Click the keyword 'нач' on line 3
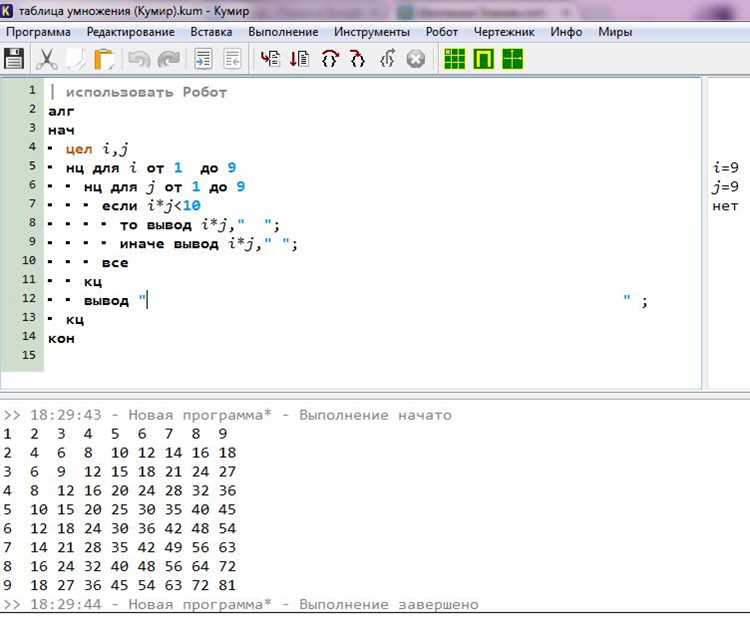This screenshot has height=624, width=750. pos(61,130)
